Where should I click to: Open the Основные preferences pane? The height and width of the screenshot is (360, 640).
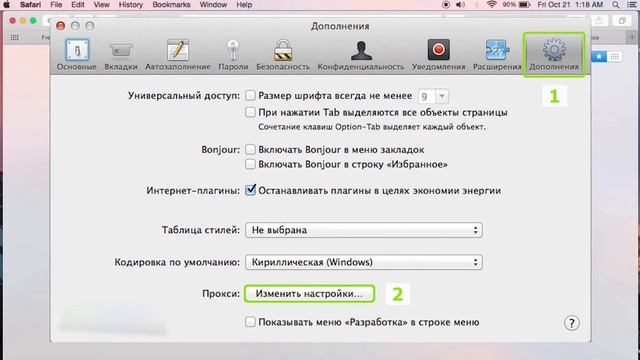[77, 55]
